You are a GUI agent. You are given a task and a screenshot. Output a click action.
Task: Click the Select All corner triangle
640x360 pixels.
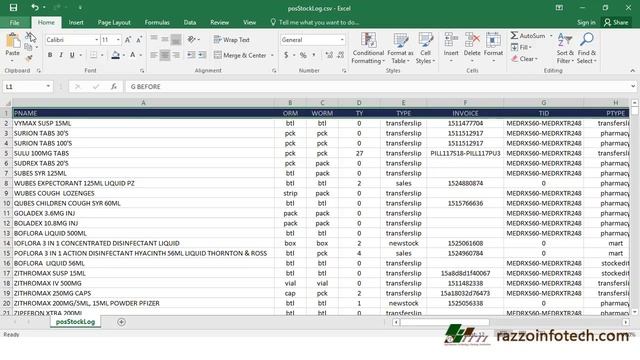tap(7, 103)
